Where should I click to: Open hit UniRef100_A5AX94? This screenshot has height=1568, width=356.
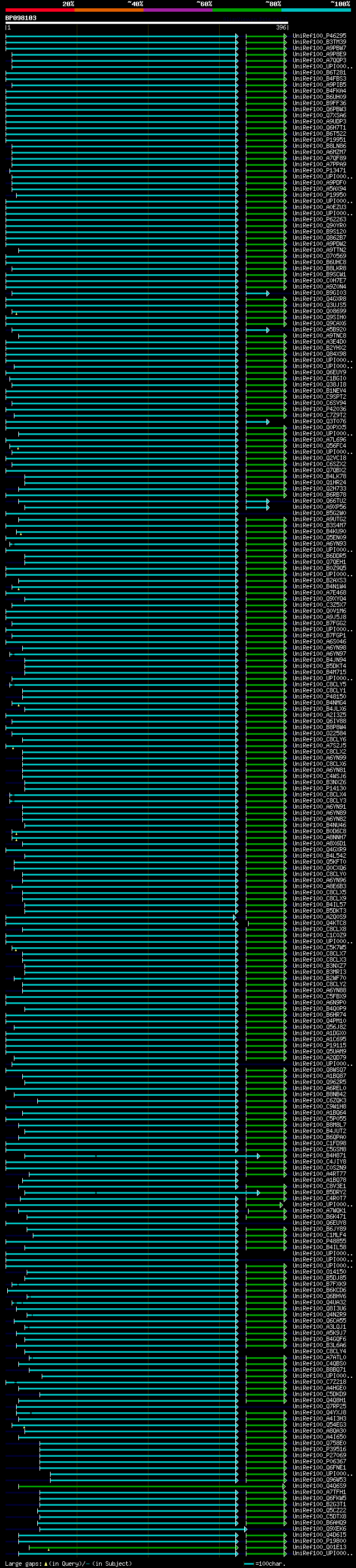(x=319, y=189)
